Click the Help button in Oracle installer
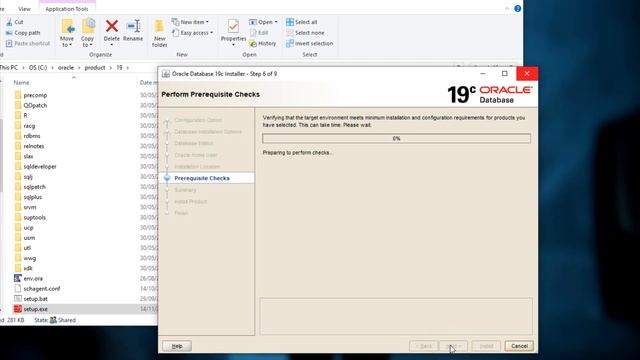 (x=177, y=346)
